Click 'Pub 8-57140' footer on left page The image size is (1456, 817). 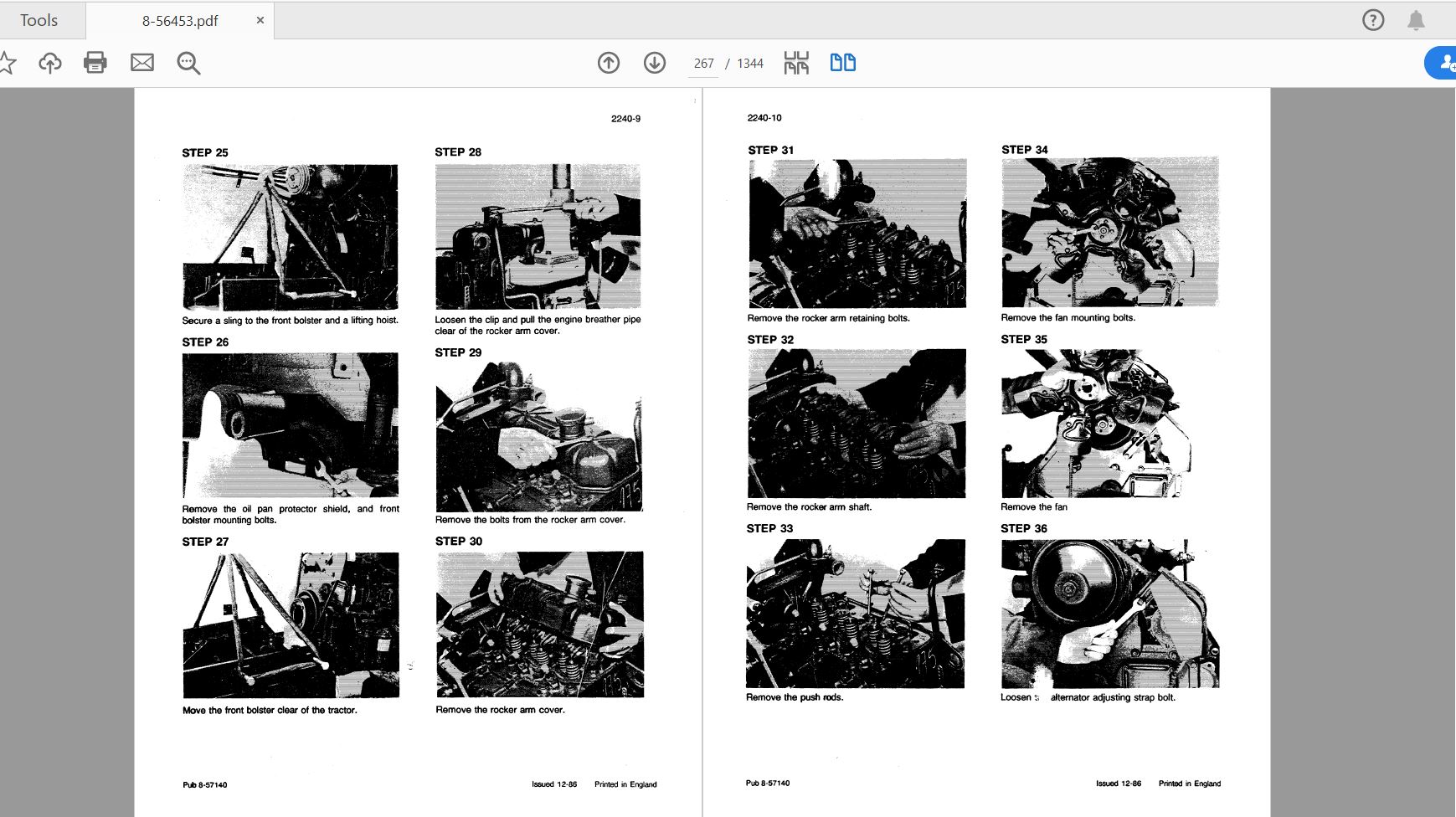coord(205,784)
